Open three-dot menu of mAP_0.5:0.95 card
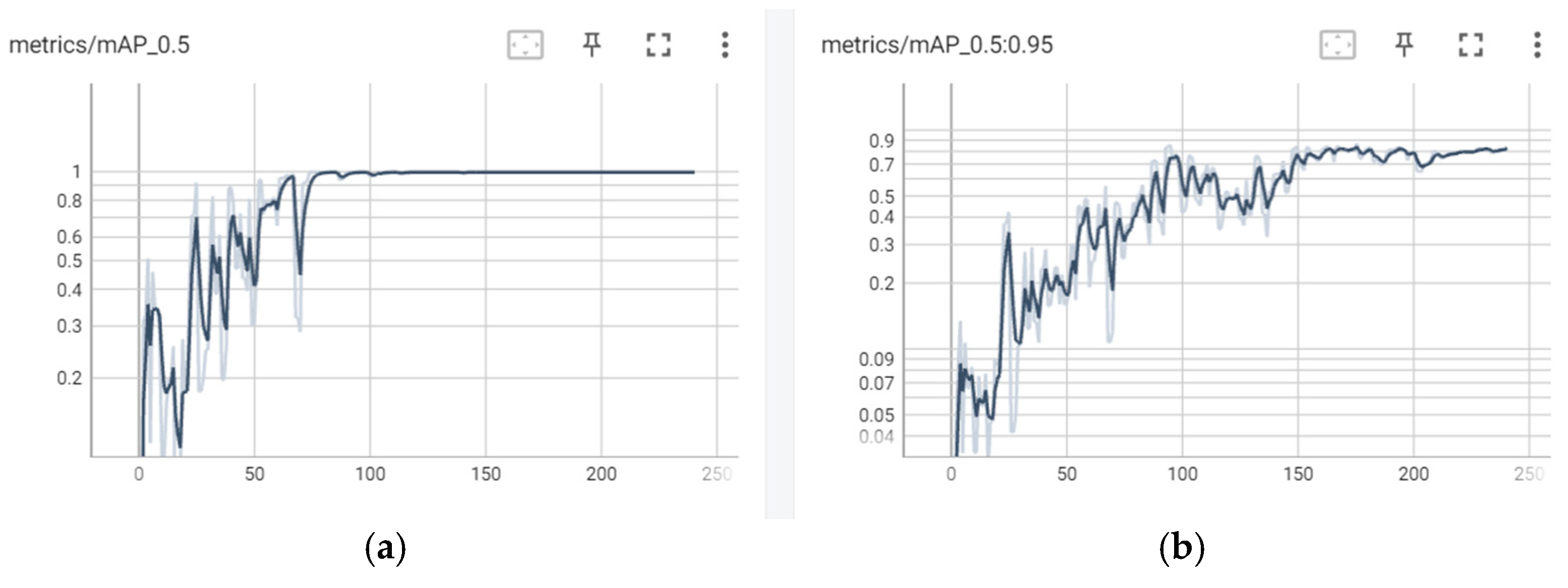This screenshot has width=1568, height=588. click(x=1537, y=45)
